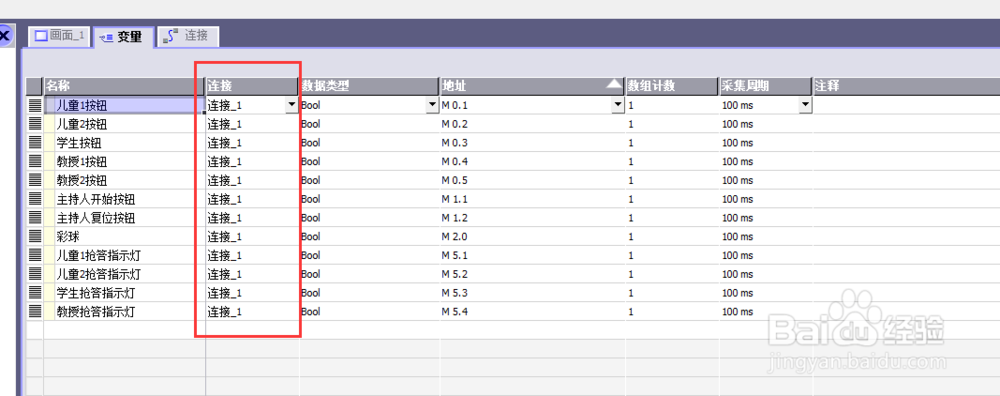Image resolution: width=1000 pixels, height=396 pixels.
Task: Sort by 连接 column header
Action: click(x=252, y=86)
